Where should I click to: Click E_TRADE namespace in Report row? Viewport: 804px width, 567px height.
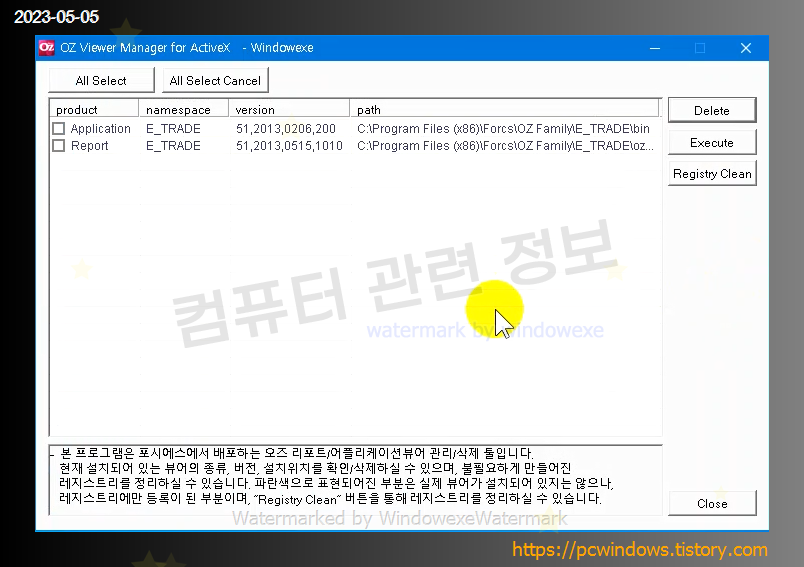[173, 146]
